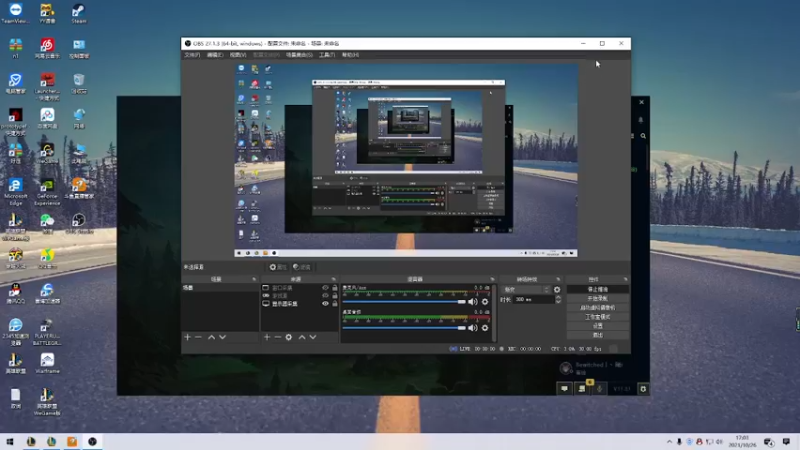Open the Help (H) menu in OBS
Viewport: 800px width, 450px height.
(350, 55)
